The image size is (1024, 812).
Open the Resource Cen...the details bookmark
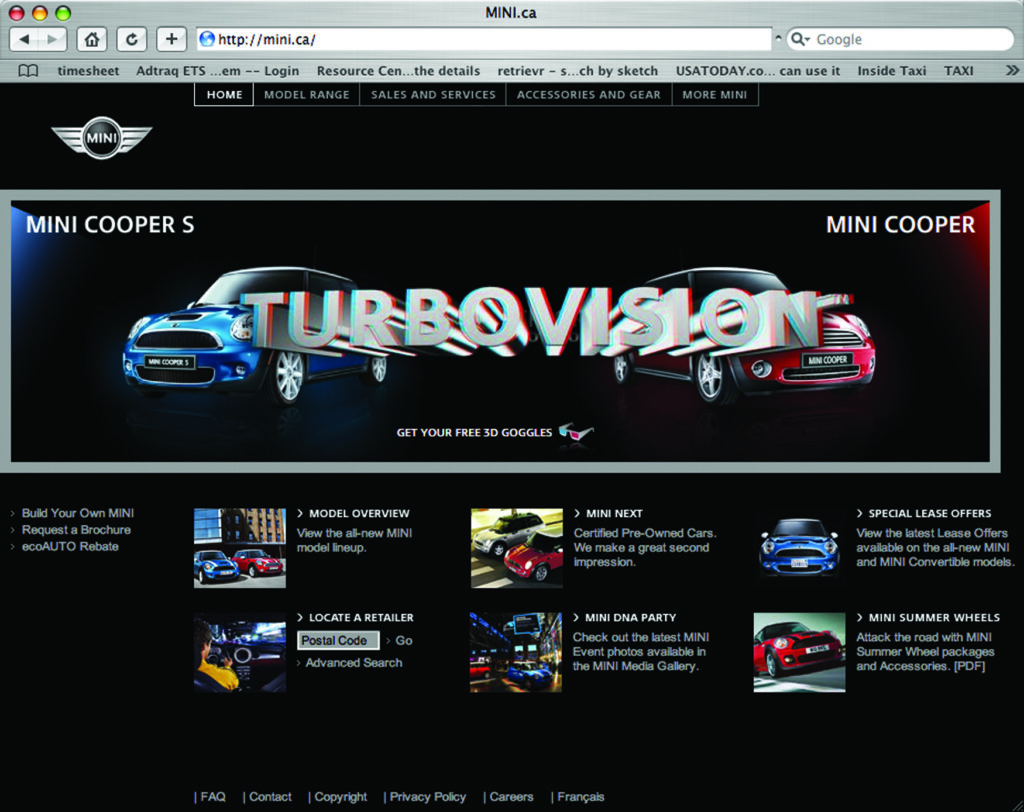point(398,71)
